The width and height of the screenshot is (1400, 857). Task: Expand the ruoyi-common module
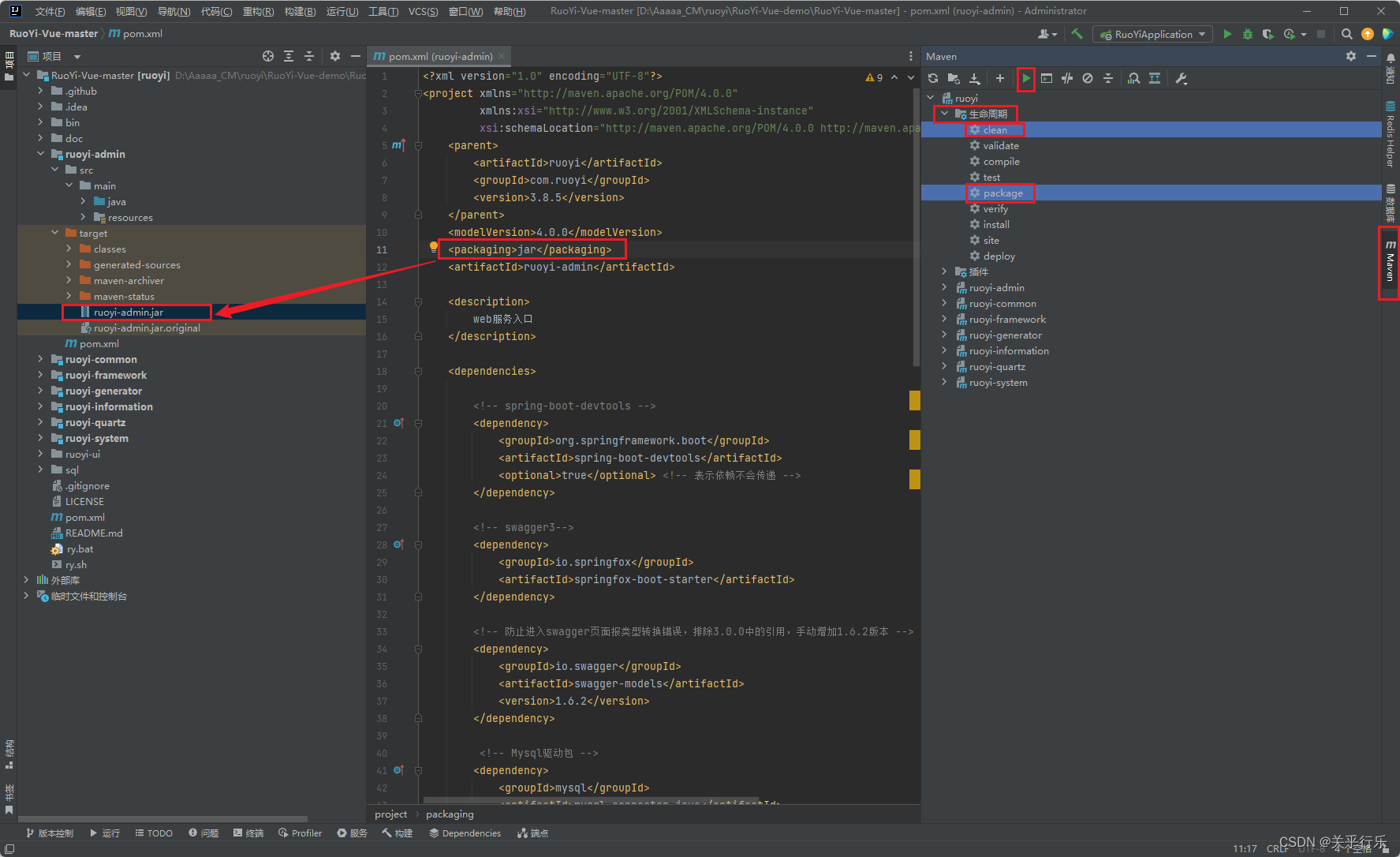[x=40, y=359]
